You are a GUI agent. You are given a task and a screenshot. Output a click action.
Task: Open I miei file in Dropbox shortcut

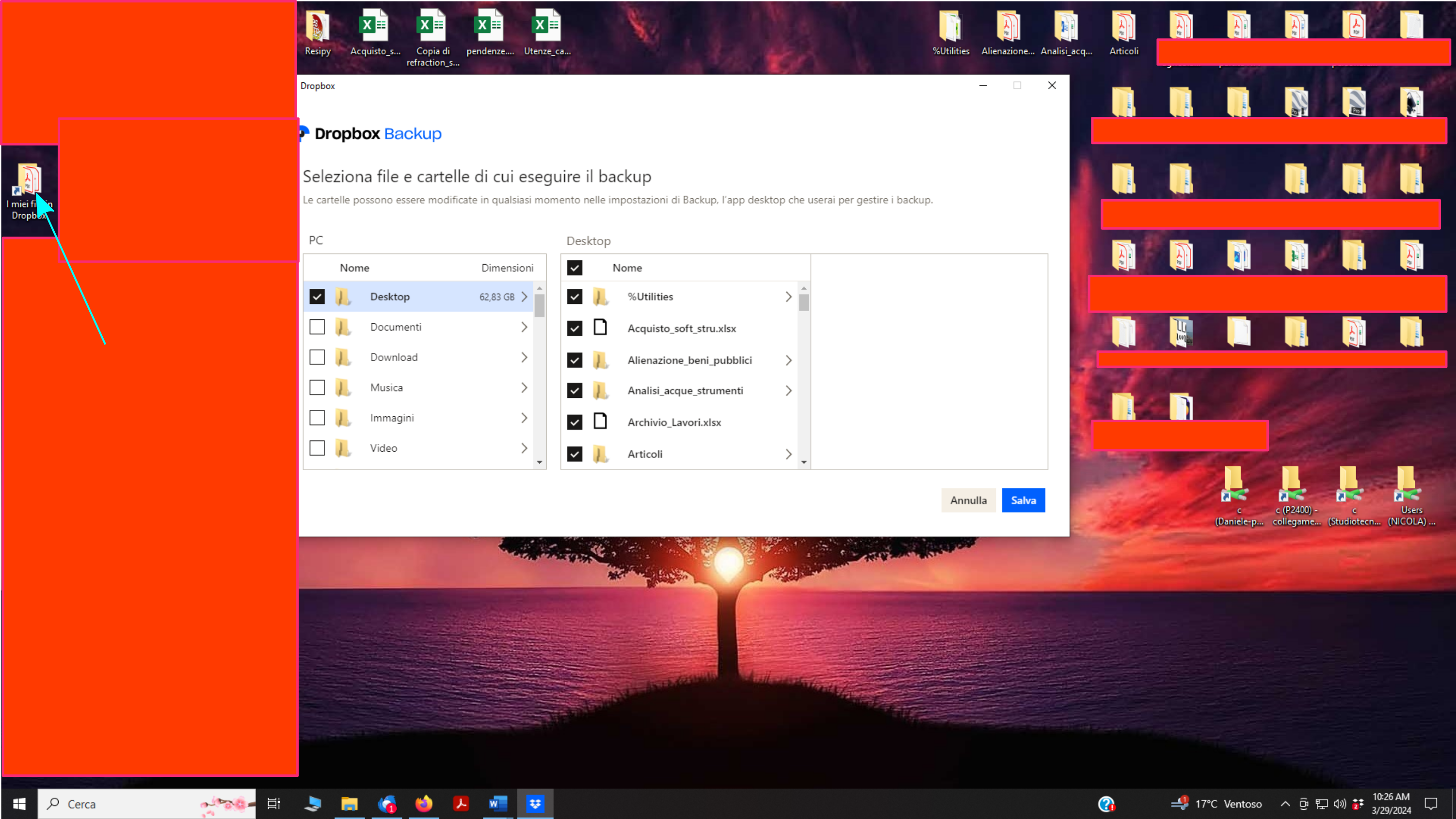coord(30,191)
